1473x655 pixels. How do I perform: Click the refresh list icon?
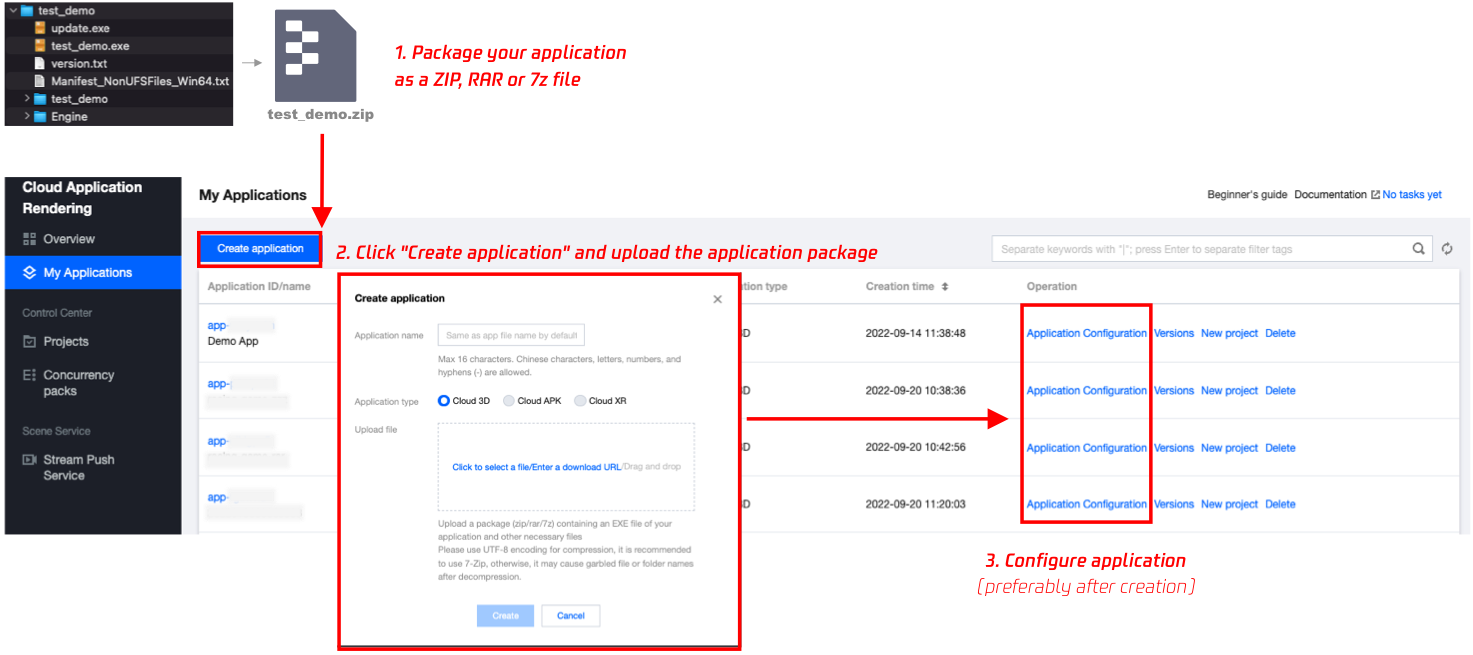[1447, 249]
